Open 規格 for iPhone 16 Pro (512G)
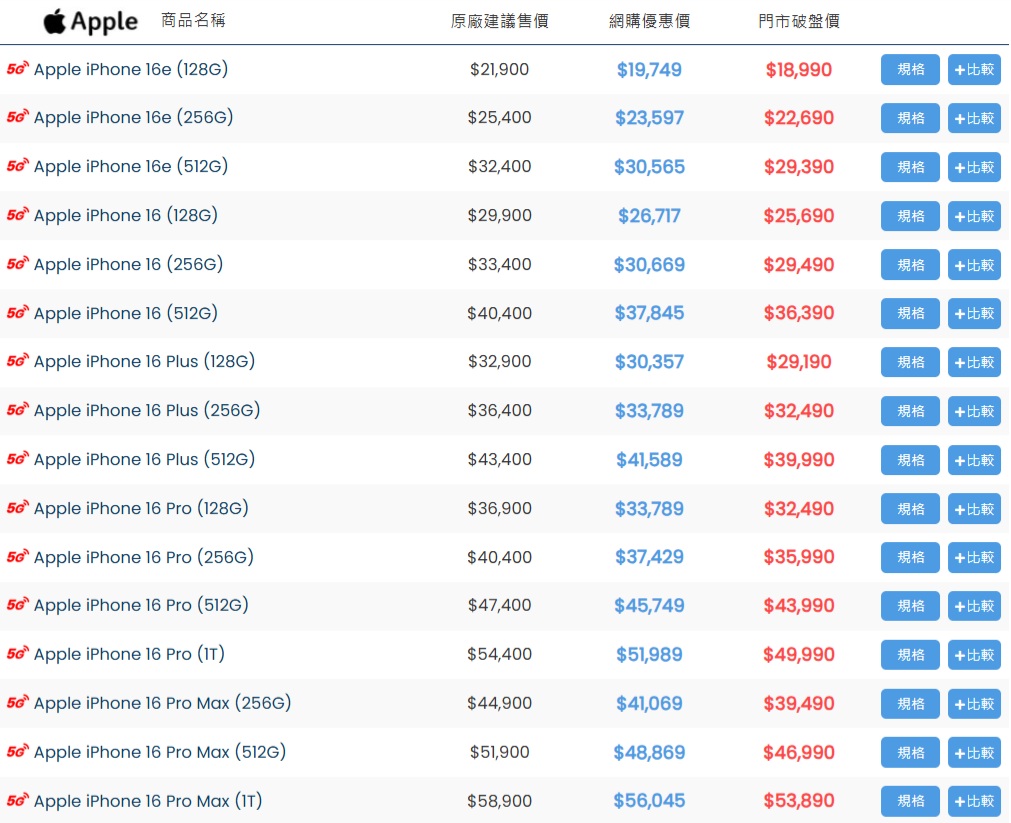Image resolution: width=1011 pixels, height=823 pixels. click(x=910, y=606)
